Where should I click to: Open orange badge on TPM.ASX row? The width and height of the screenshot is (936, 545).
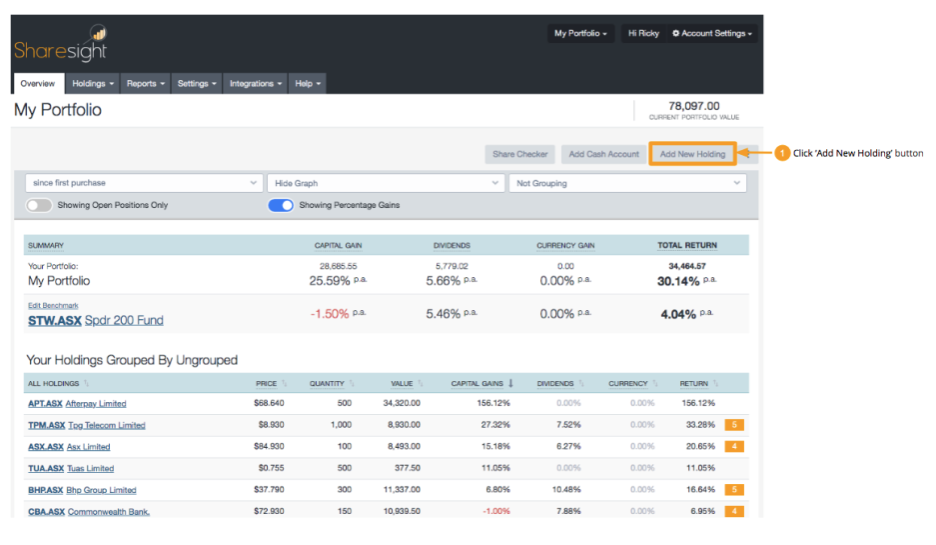[x=734, y=425]
